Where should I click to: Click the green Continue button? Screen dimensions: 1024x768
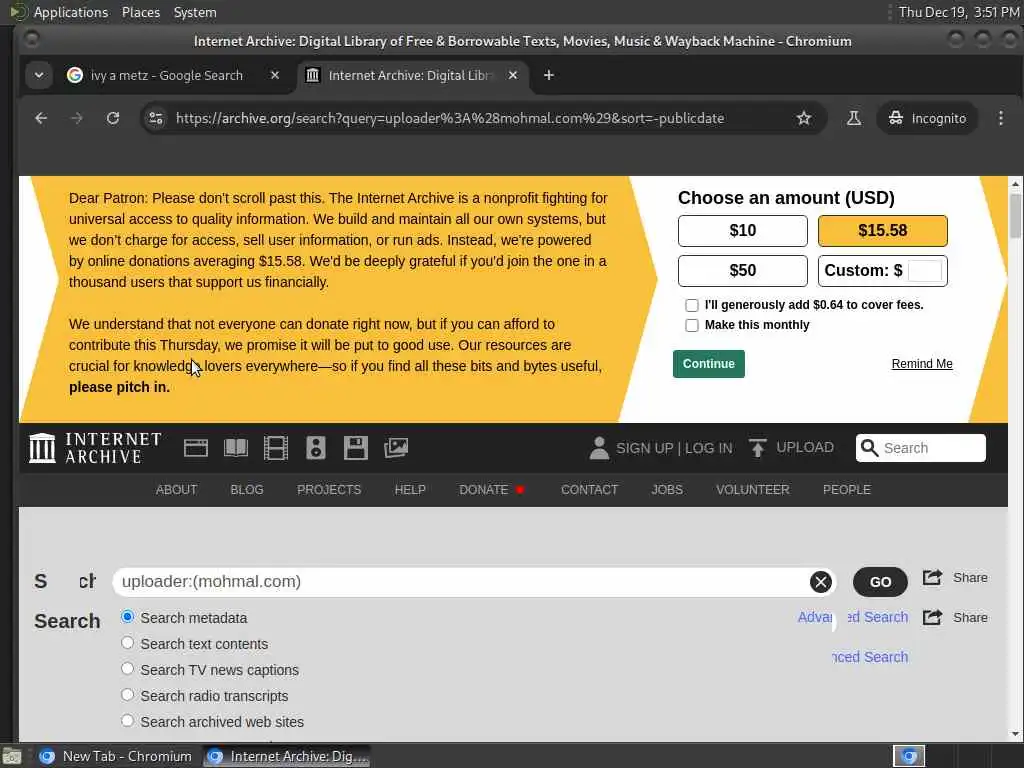pos(709,364)
